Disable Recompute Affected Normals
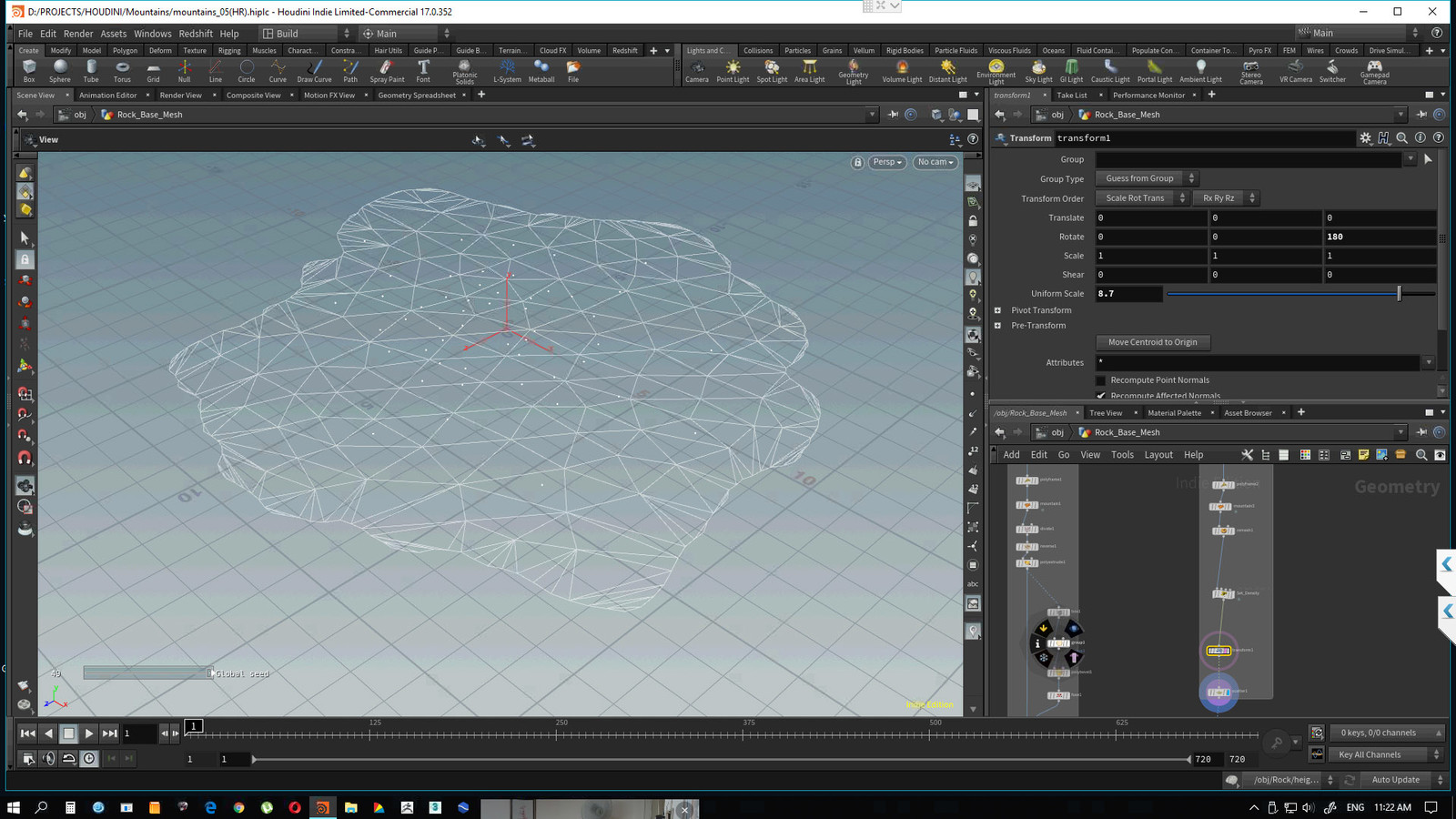1456x819 pixels. pyautogui.click(x=1100, y=395)
